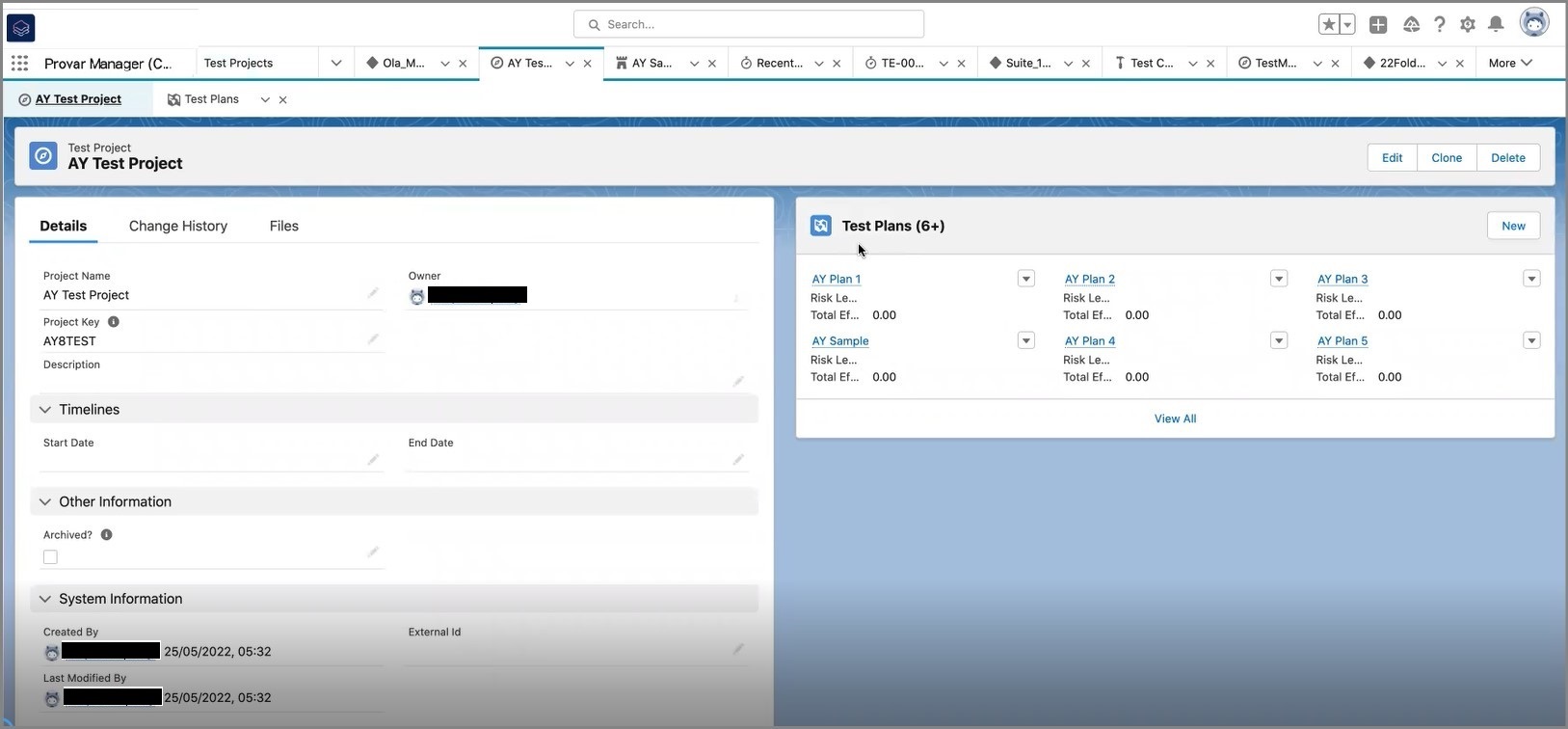Click the Provar Manager logo icon
This screenshot has height=729, width=1568.
click(20, 28)
